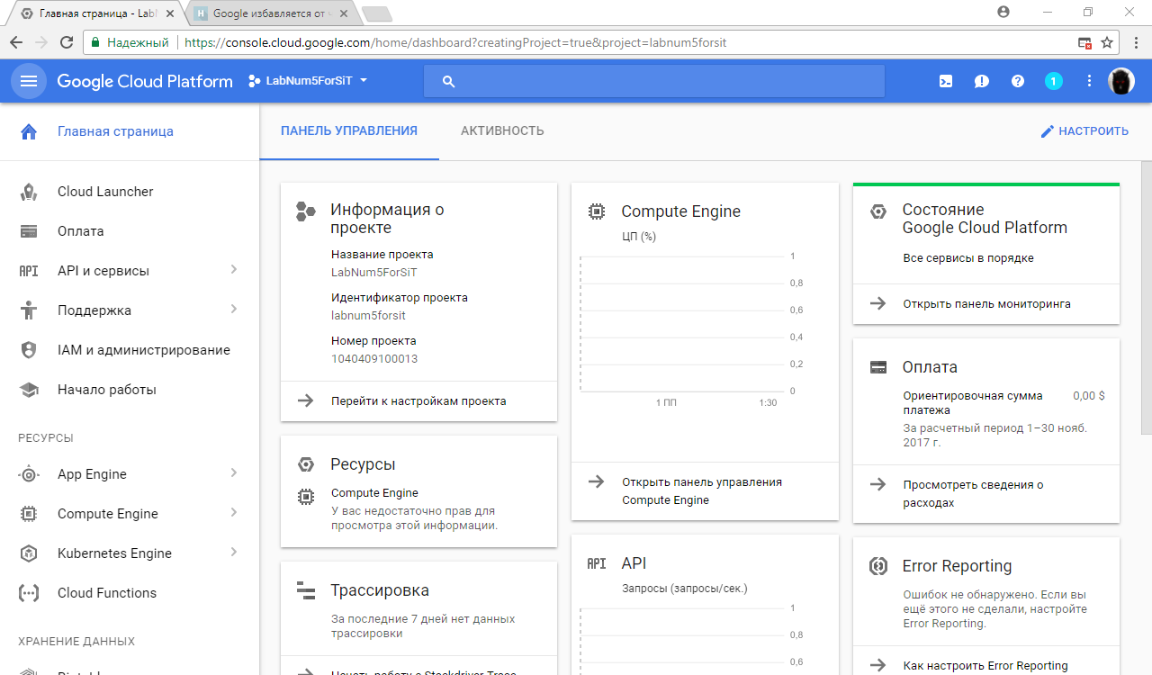Expand the Kubernetes Engine submenu chevron
The image size is (1152, 675).
pos(234,552)
